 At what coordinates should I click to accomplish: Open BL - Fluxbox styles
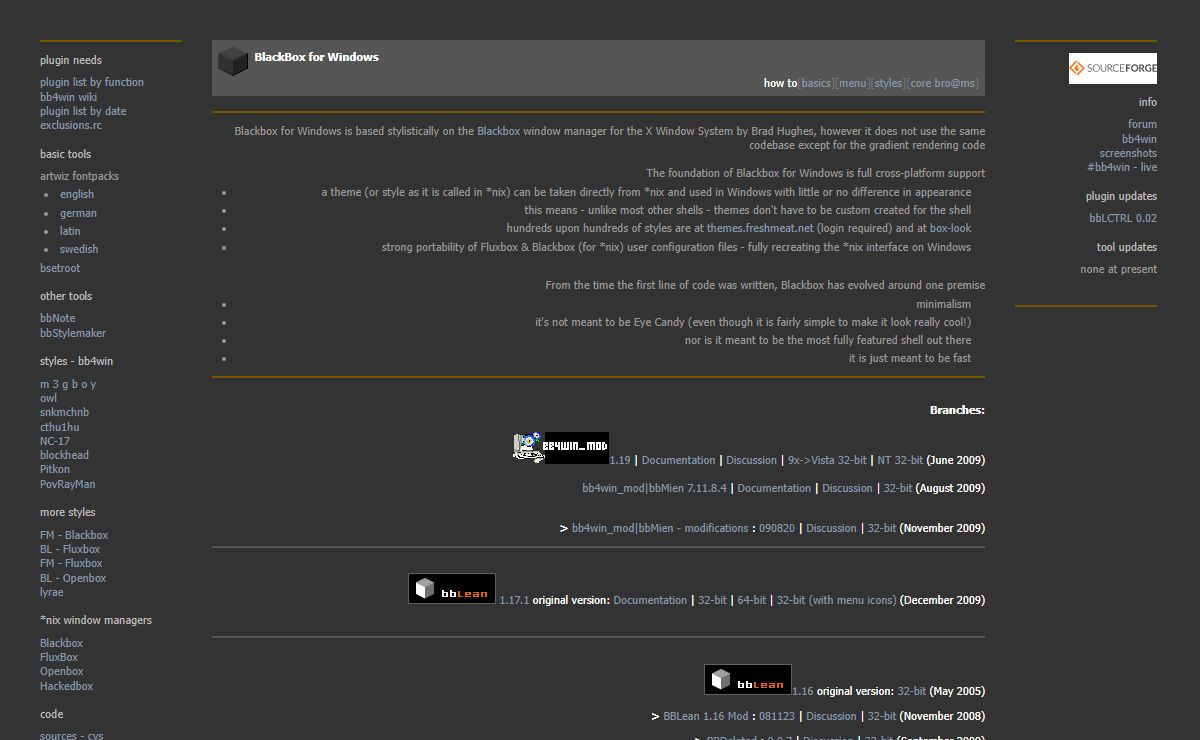[70, 549]
